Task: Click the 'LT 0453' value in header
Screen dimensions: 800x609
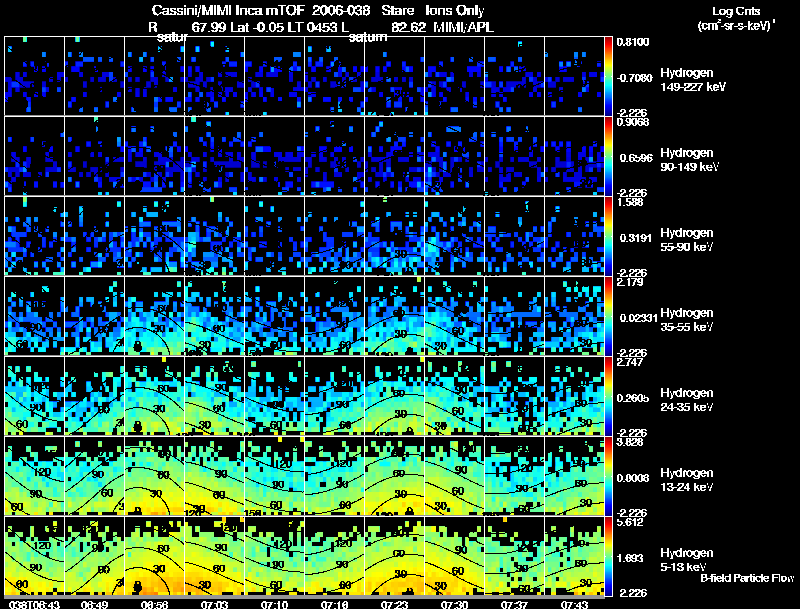Action: tap(312, 27)
